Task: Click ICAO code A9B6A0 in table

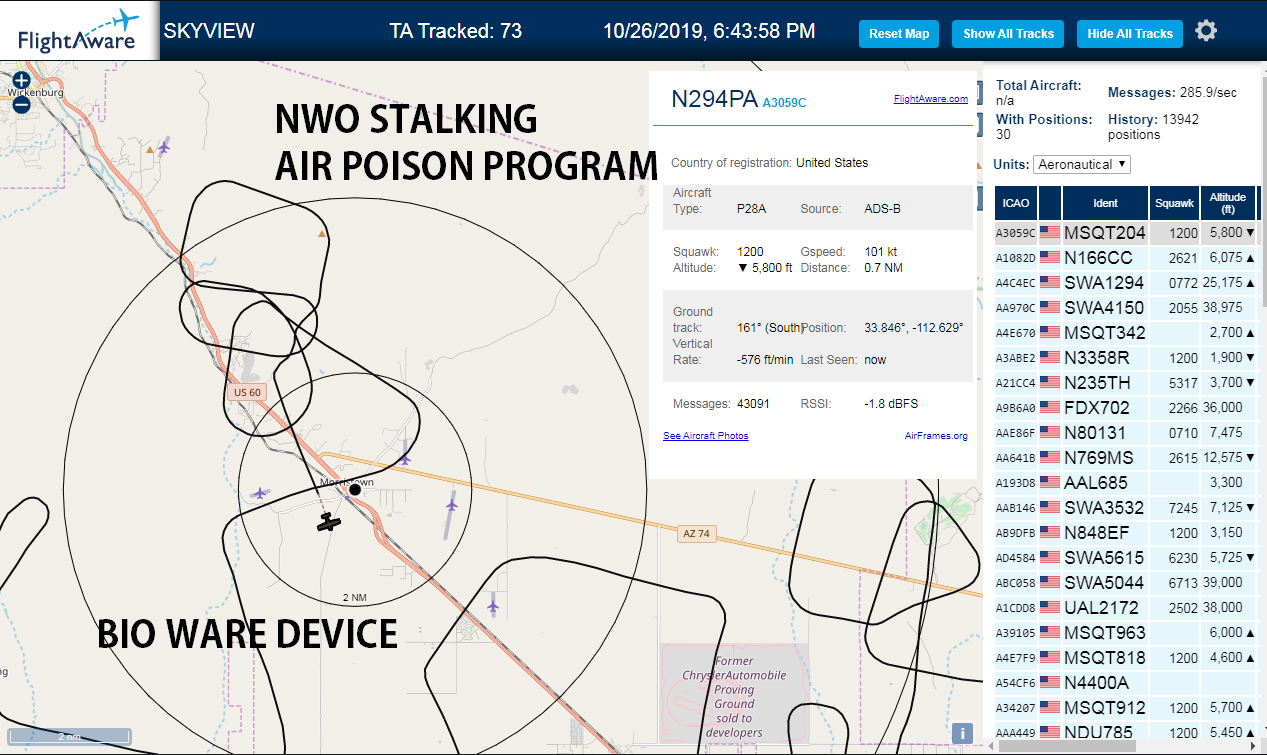Action: click(x=1015, y=407)
